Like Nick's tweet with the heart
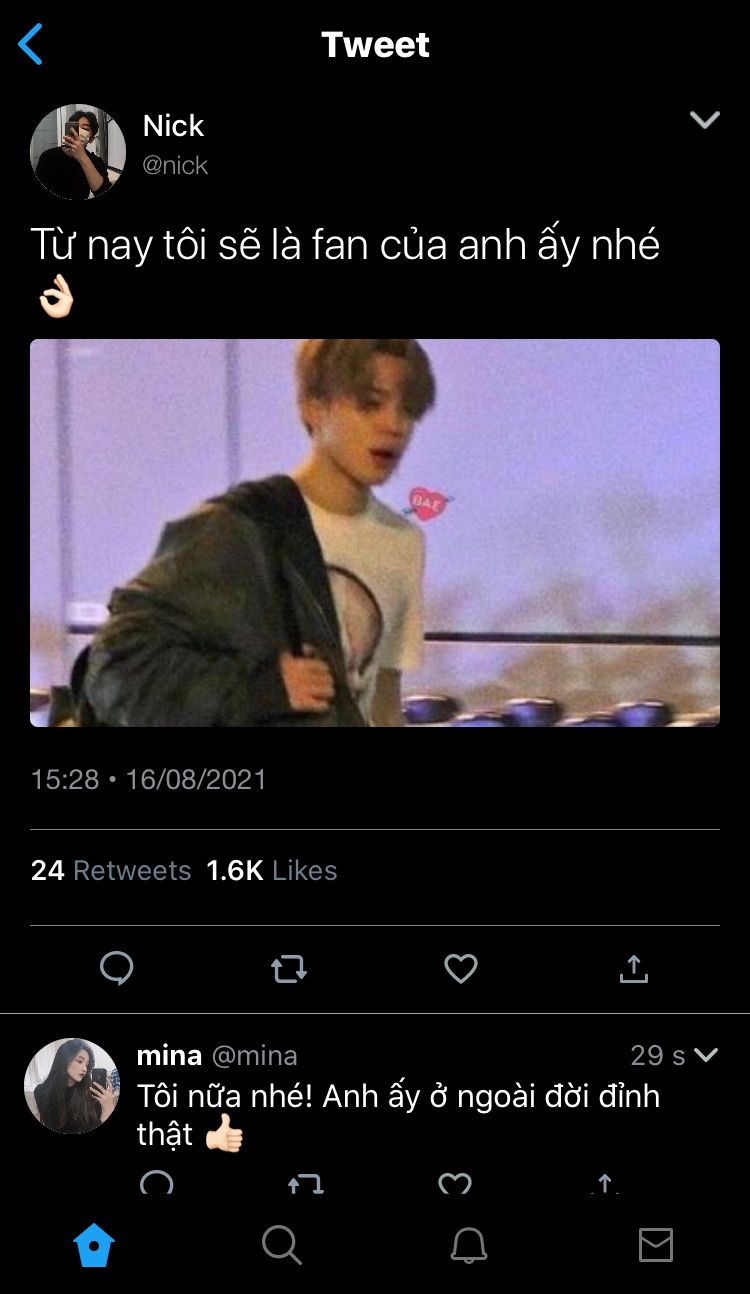This screenshot has height=1294, width=750. (461, 968)
